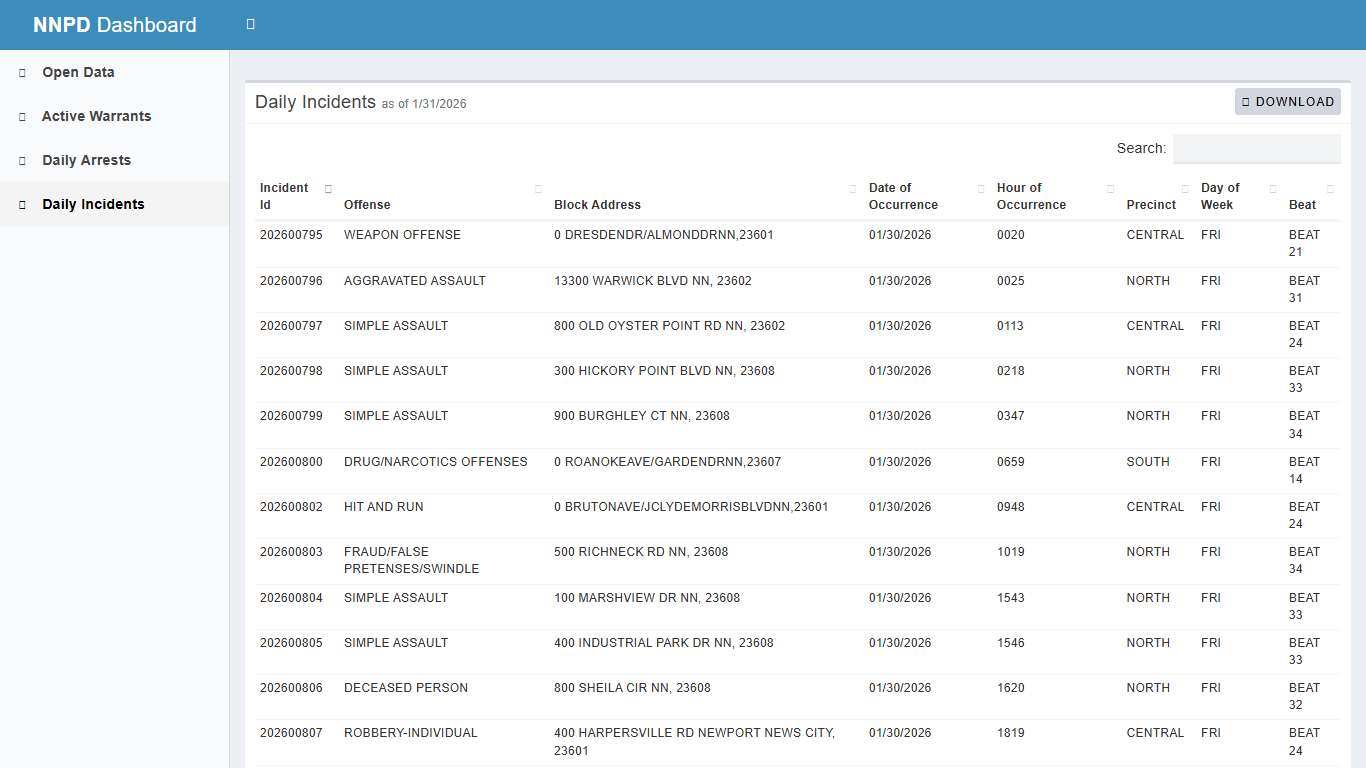Switch to the Daily Arrests section
This screenshot has width=1366, height=768.
(x=86, y=160)
